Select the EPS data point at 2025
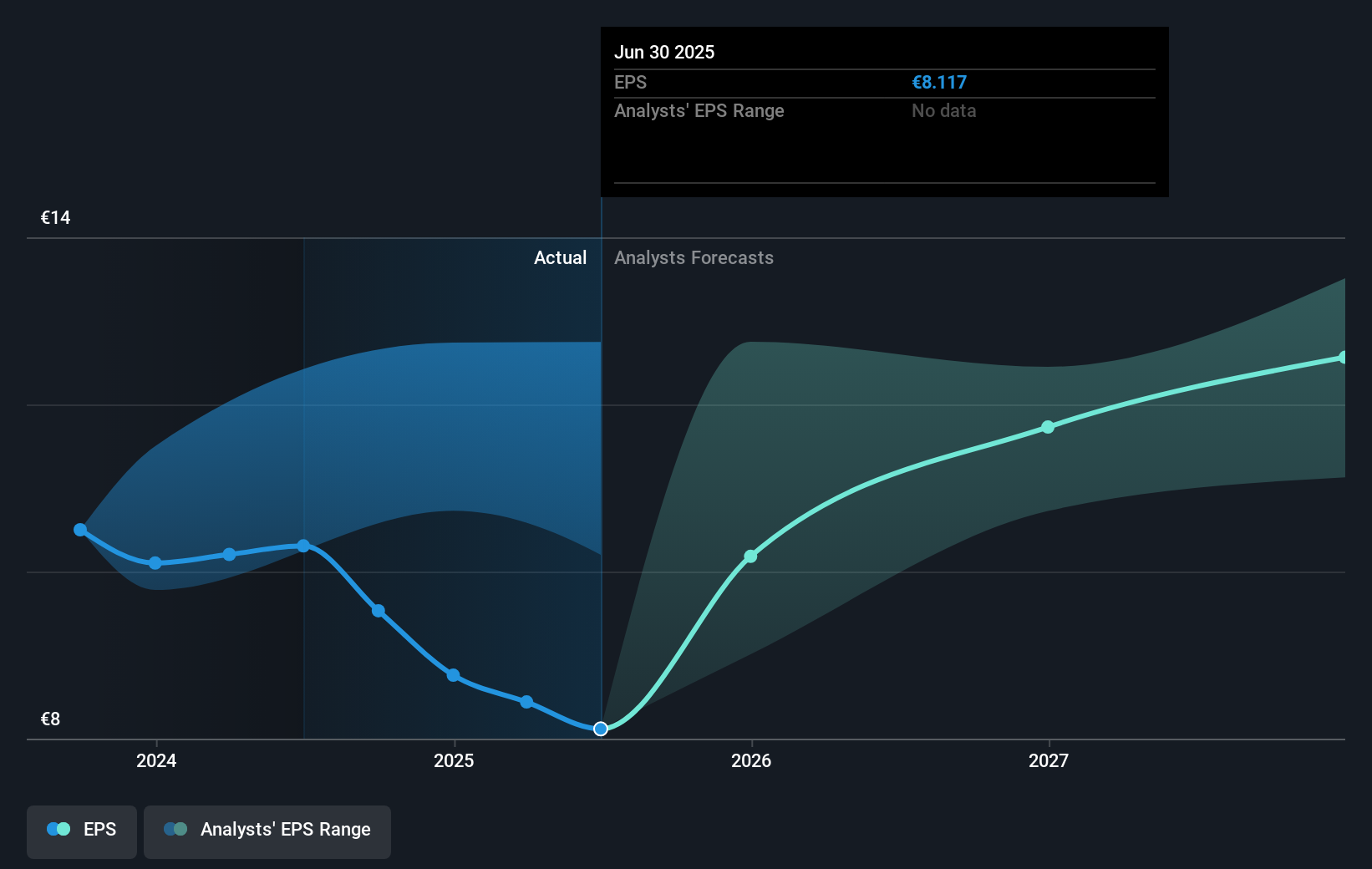Image resolution: width=1372 pixels, height=869 pixels. click(452, 675)
